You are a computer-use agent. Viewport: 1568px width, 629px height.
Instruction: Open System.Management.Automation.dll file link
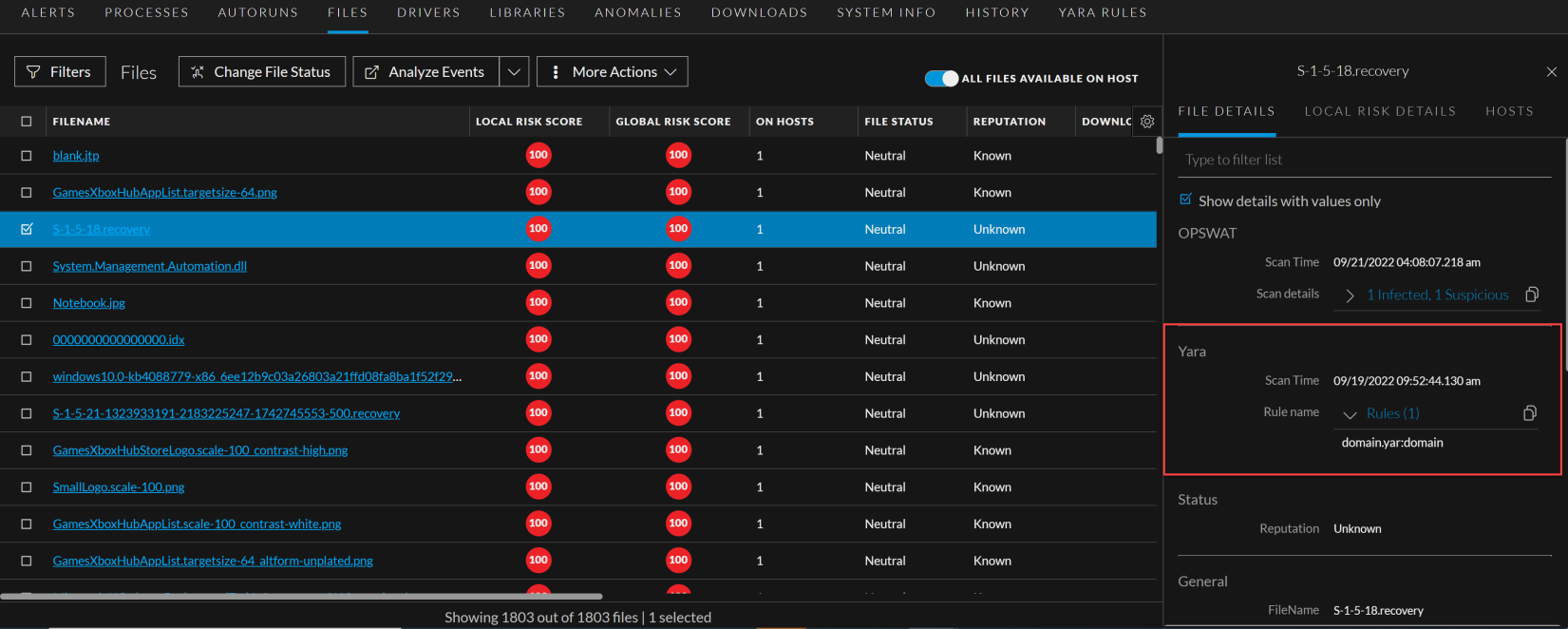click(x=150, y=266)
